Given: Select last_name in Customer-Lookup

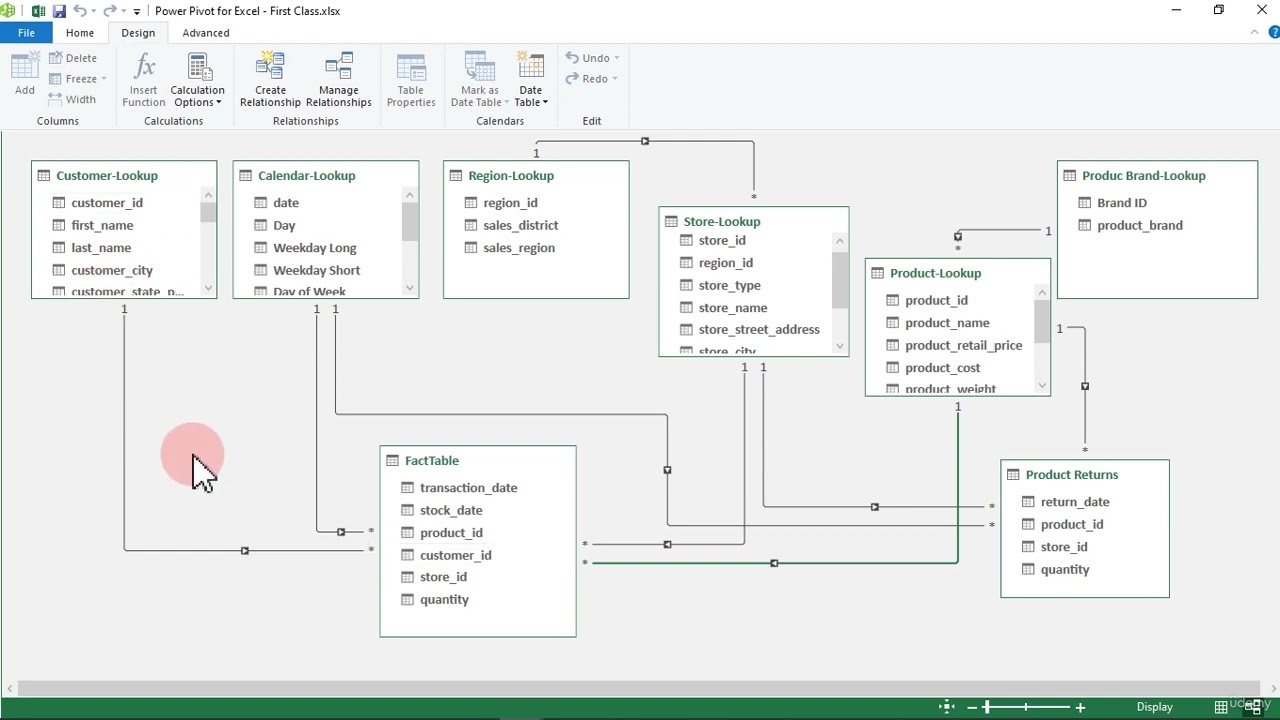Looking at the screenshot, I should [101, 248].
